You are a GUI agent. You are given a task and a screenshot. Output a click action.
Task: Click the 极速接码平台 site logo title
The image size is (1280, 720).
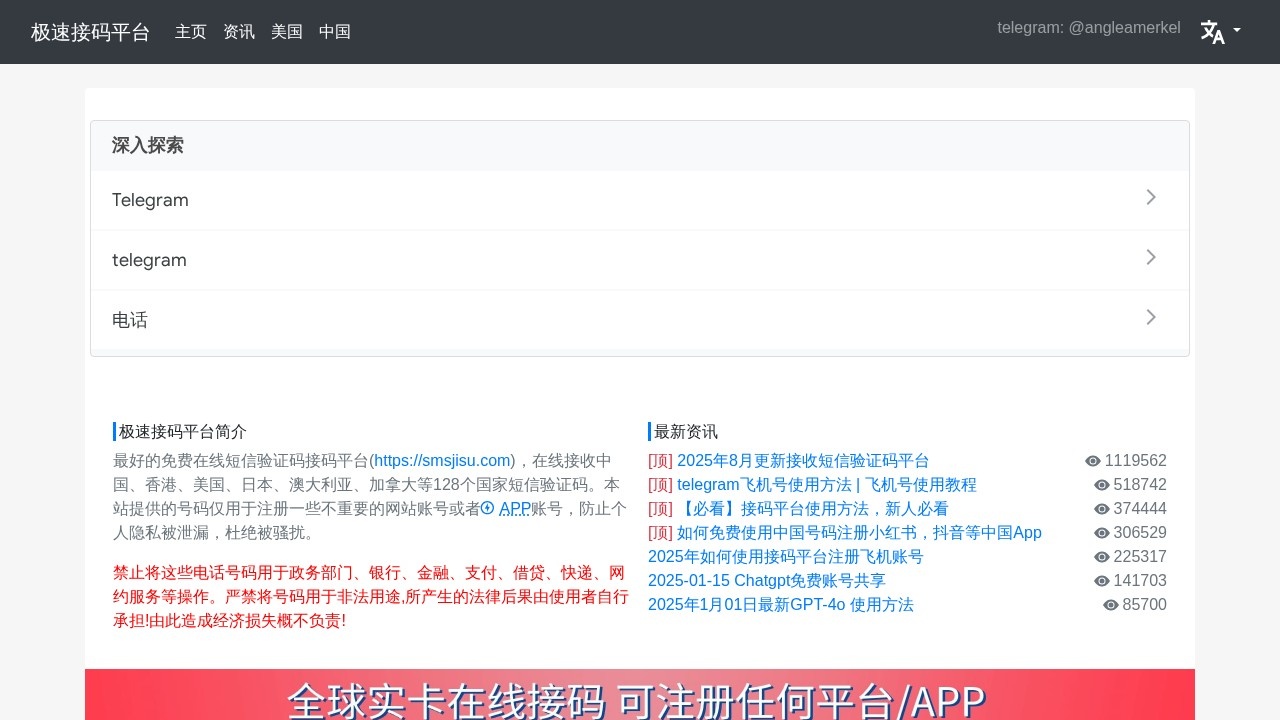[90, 32]
